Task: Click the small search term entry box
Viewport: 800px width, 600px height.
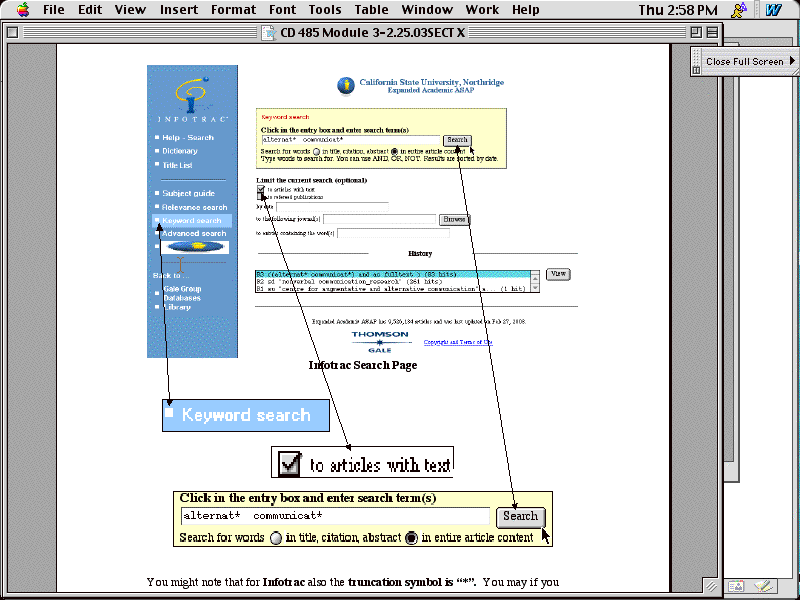Action: pyautogui.click(x=350, y=140)
